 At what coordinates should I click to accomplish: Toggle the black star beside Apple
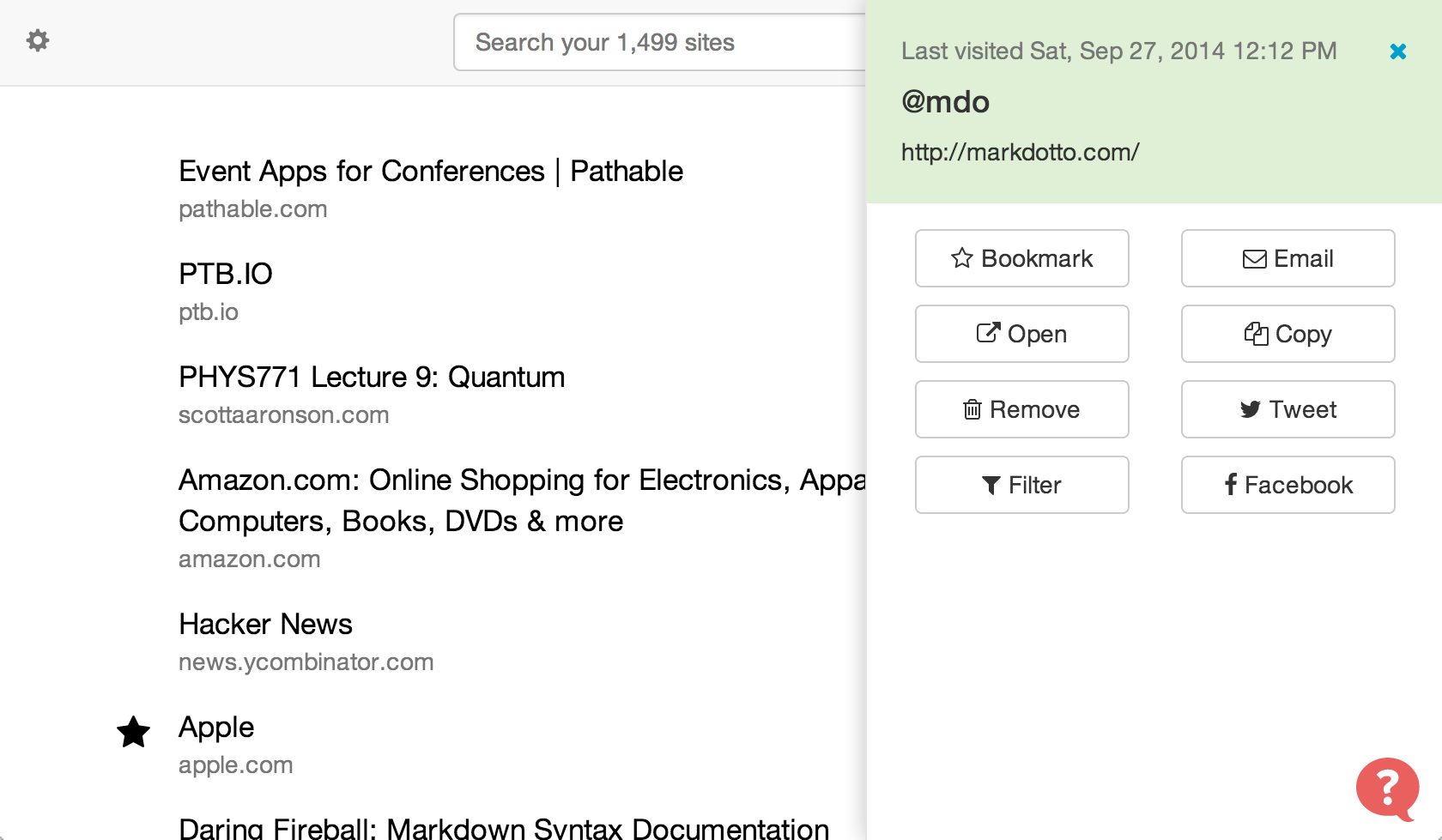coord(134,732)
